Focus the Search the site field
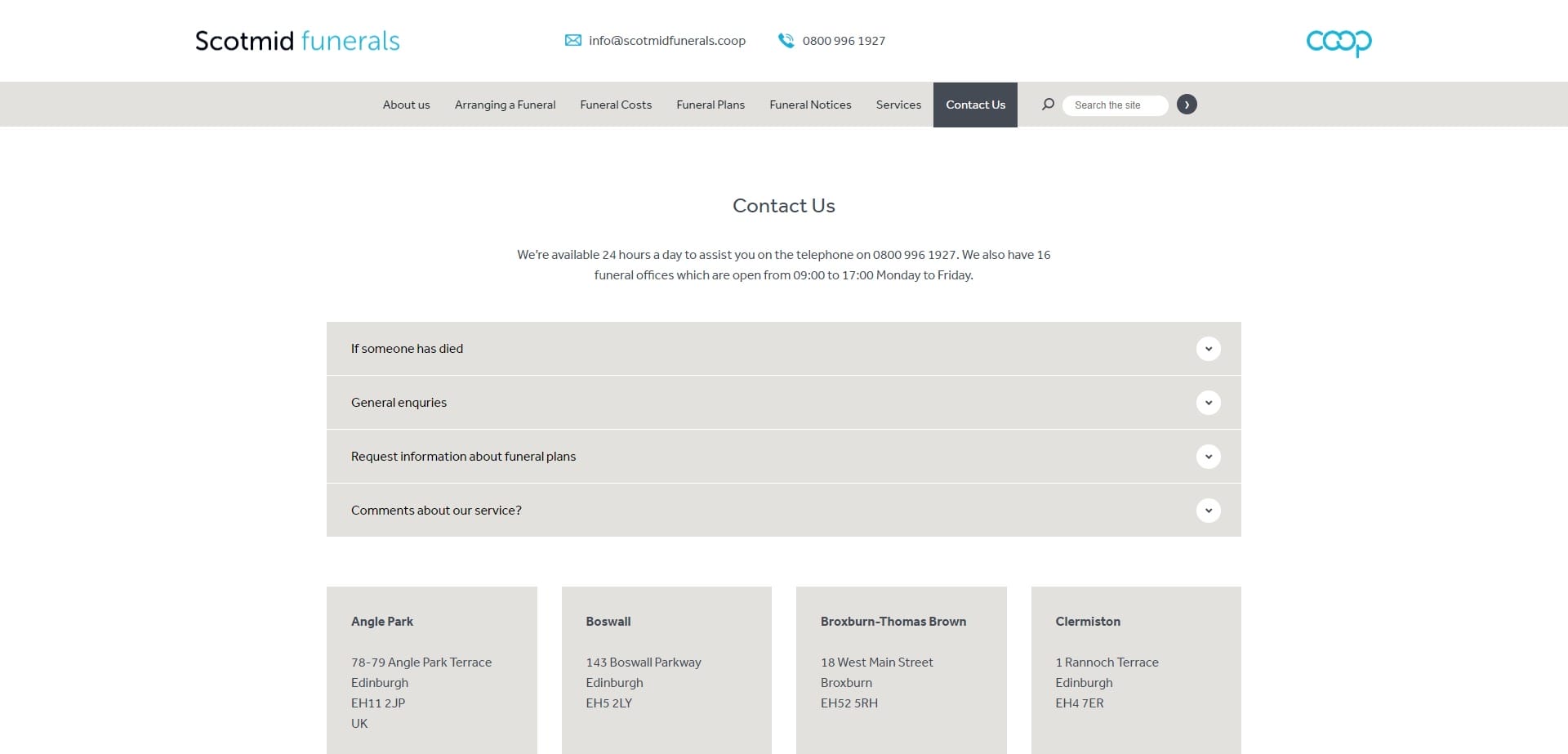This screenshot has height=754, width=1568. 1115,105
